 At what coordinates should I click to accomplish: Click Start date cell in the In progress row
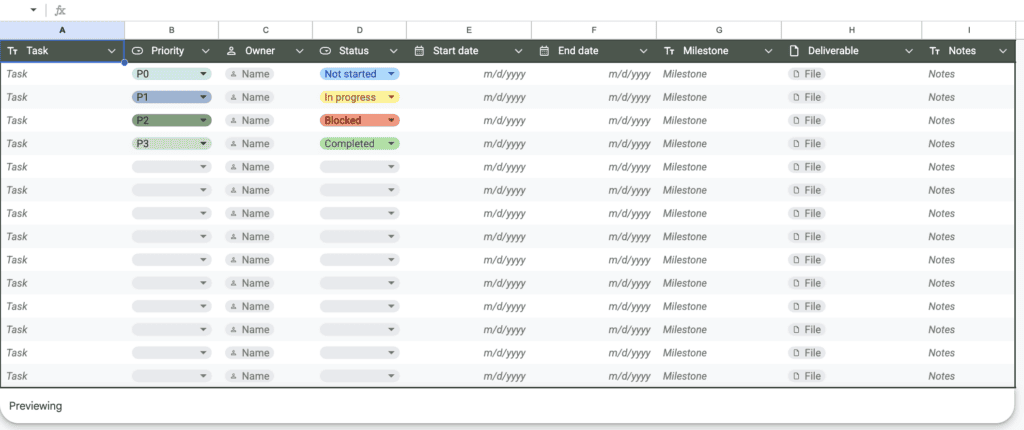coord(469,97)
